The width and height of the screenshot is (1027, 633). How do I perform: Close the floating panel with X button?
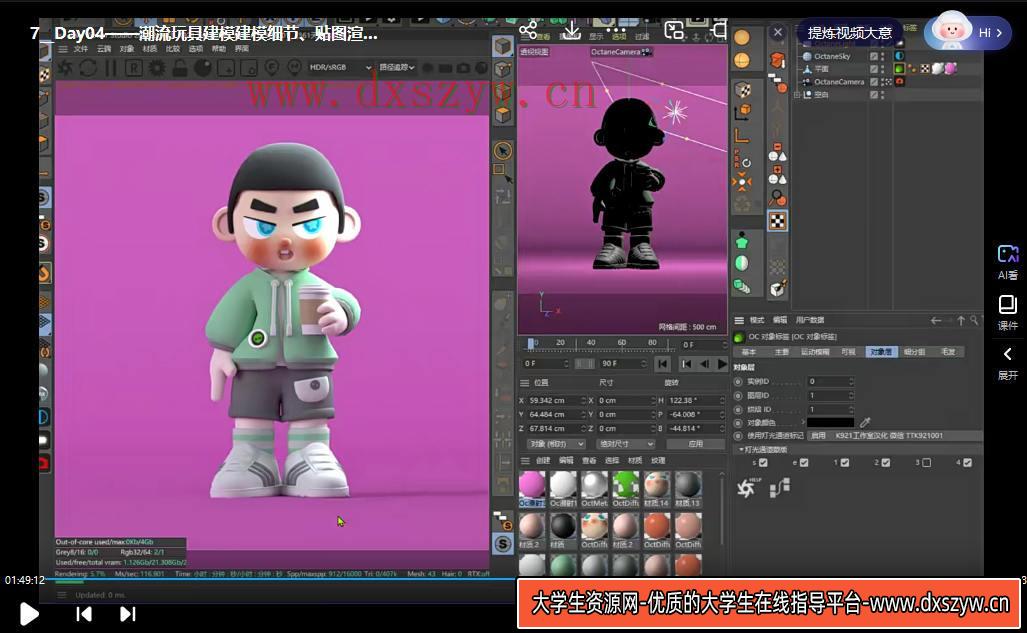click(777, 32)
